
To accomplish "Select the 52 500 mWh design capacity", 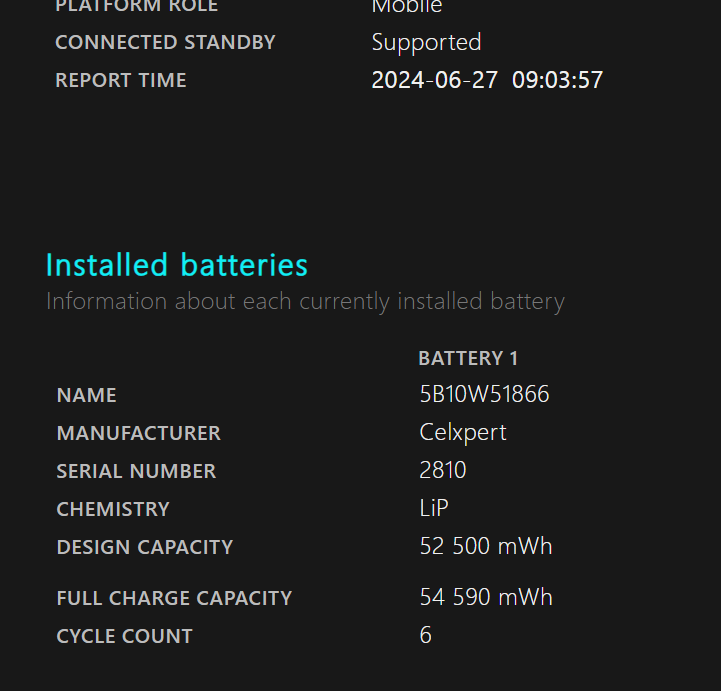I will coord(486,547).
